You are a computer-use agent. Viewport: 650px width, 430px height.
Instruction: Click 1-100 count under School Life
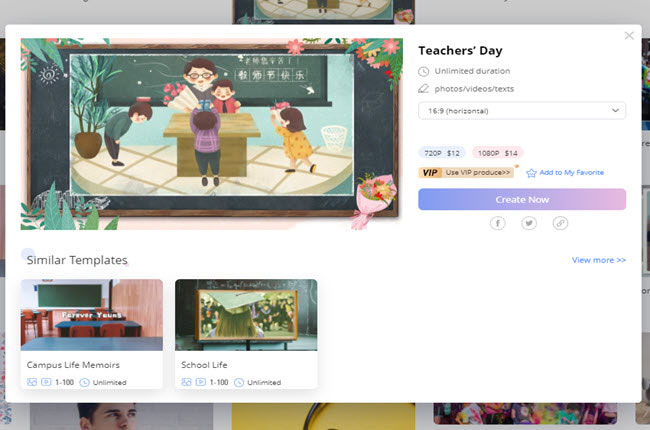219,382
